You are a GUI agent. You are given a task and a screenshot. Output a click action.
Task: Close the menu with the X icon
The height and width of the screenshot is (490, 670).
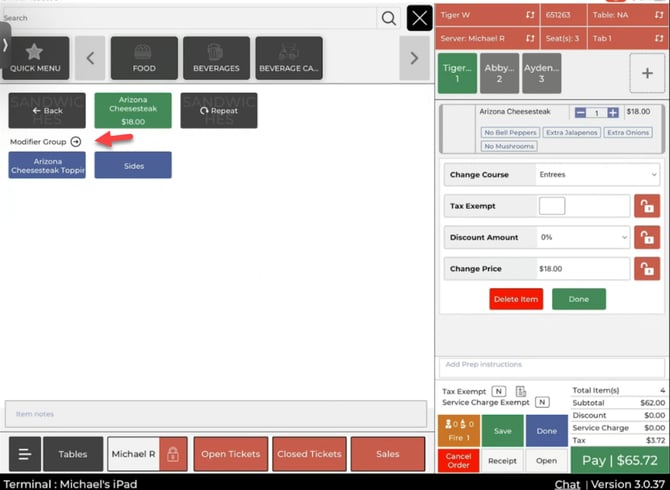(x=420, y=18)
